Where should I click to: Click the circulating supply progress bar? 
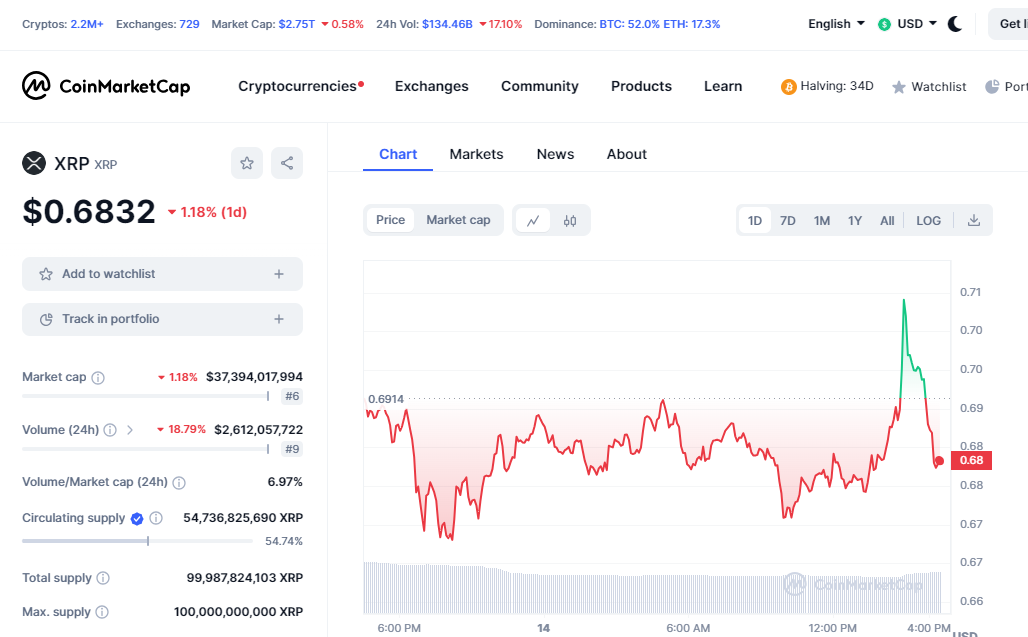(x=137, y=541)
